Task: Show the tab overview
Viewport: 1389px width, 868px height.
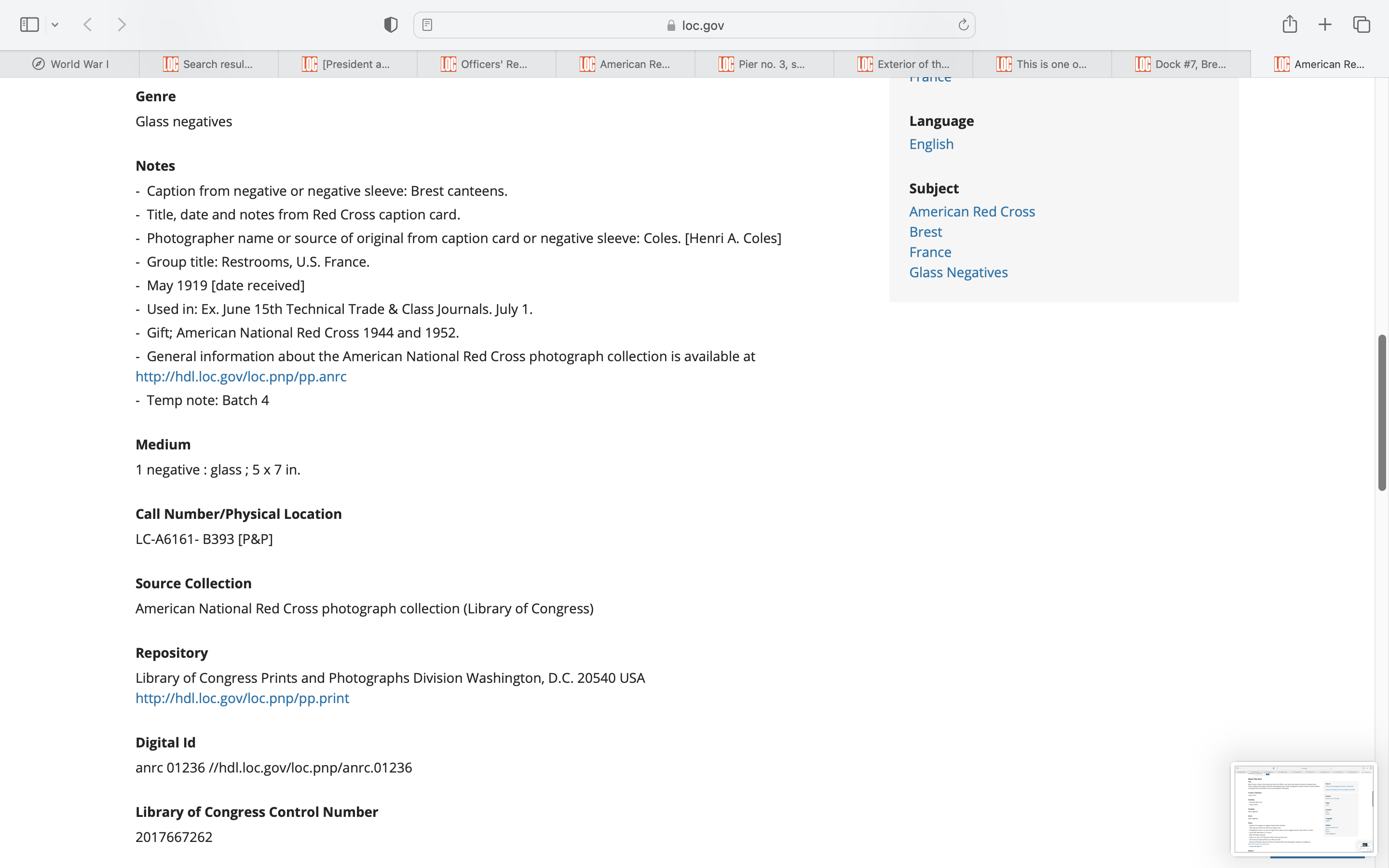Action: tap(1362, 25)
